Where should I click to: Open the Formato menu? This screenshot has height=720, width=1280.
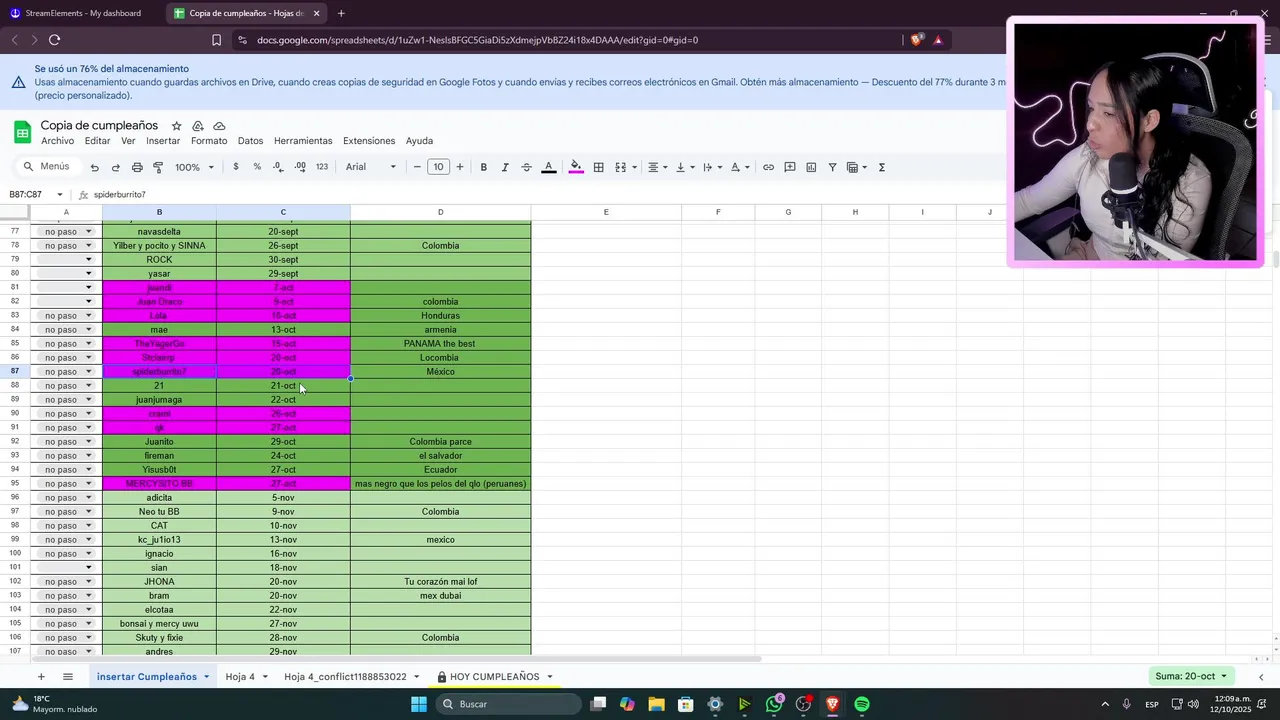pos(209,141)
